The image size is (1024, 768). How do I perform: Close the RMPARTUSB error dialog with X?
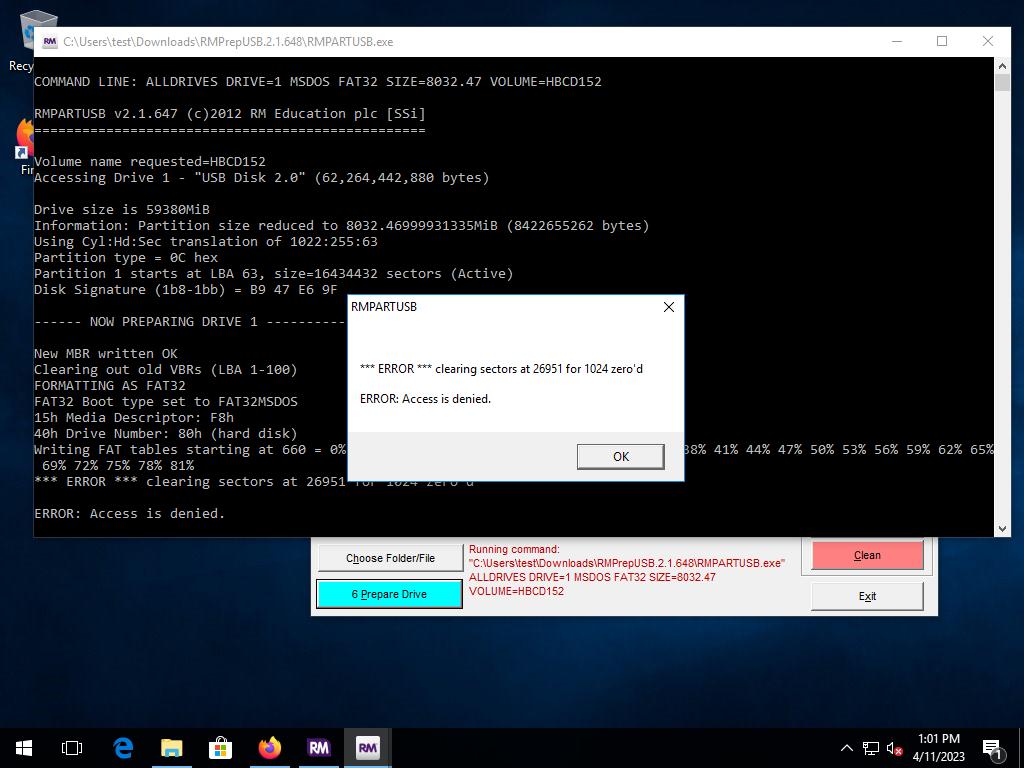[x=669, y=307]
